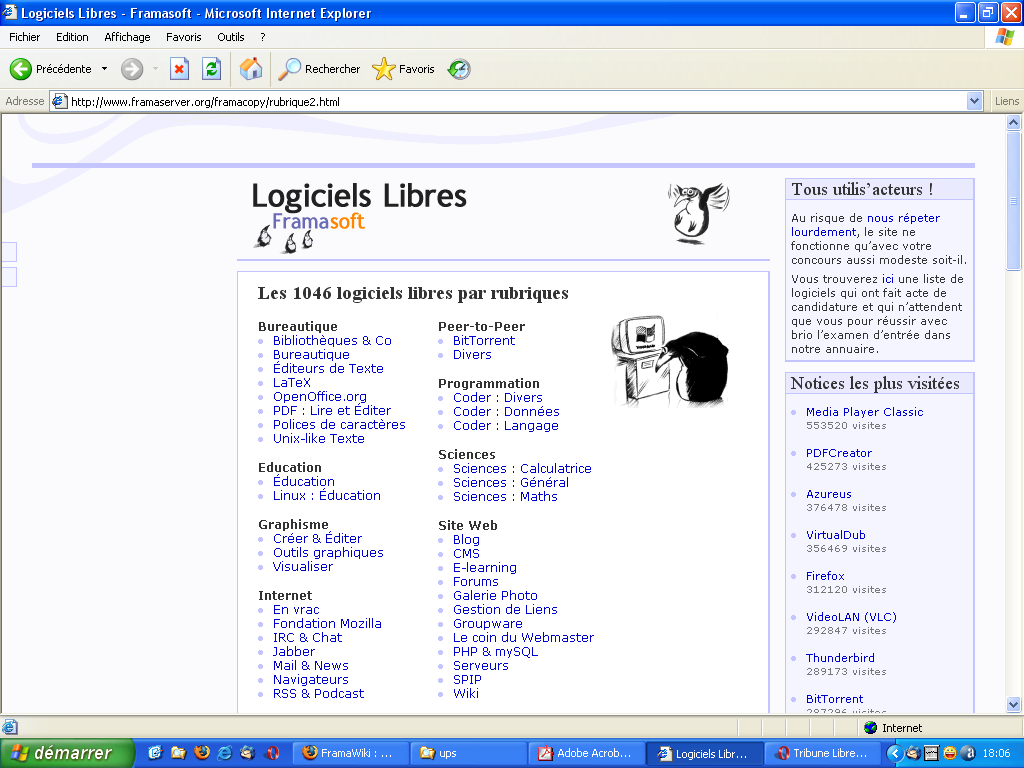
Task: Open Favoris menu in menu bar
Action: pos(184,37)
